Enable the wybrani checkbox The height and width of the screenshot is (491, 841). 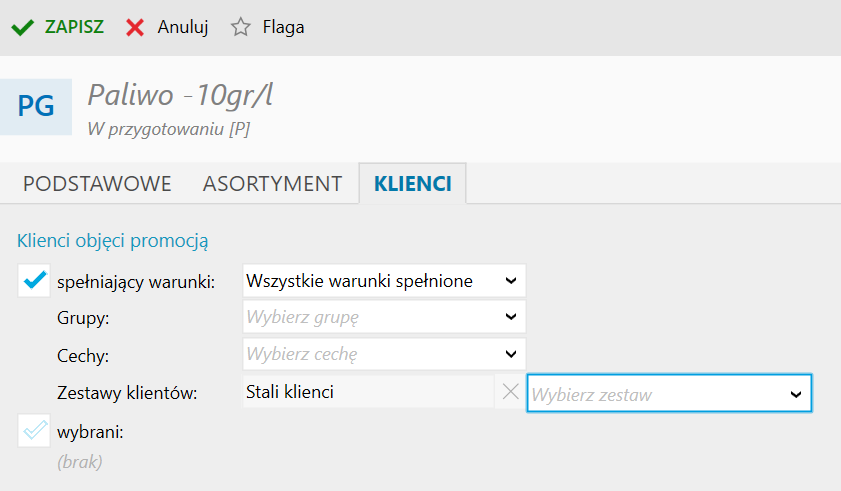pos(35,432)
